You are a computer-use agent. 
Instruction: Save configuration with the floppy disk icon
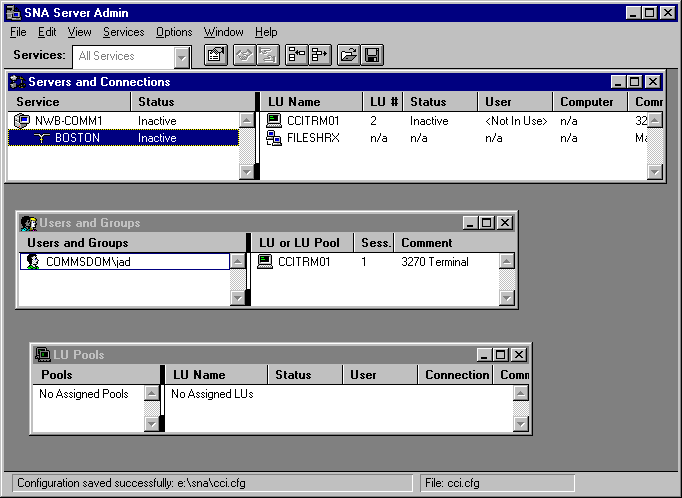point(371,56)
